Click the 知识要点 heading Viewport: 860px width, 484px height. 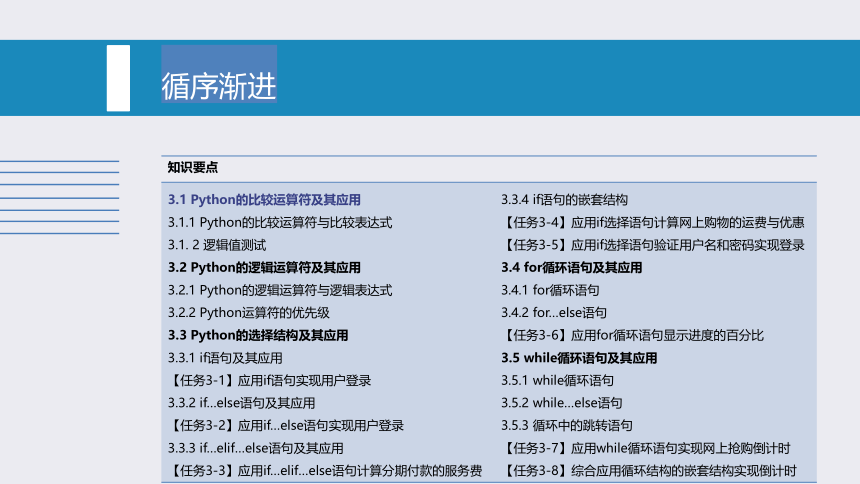click(193, 167)
